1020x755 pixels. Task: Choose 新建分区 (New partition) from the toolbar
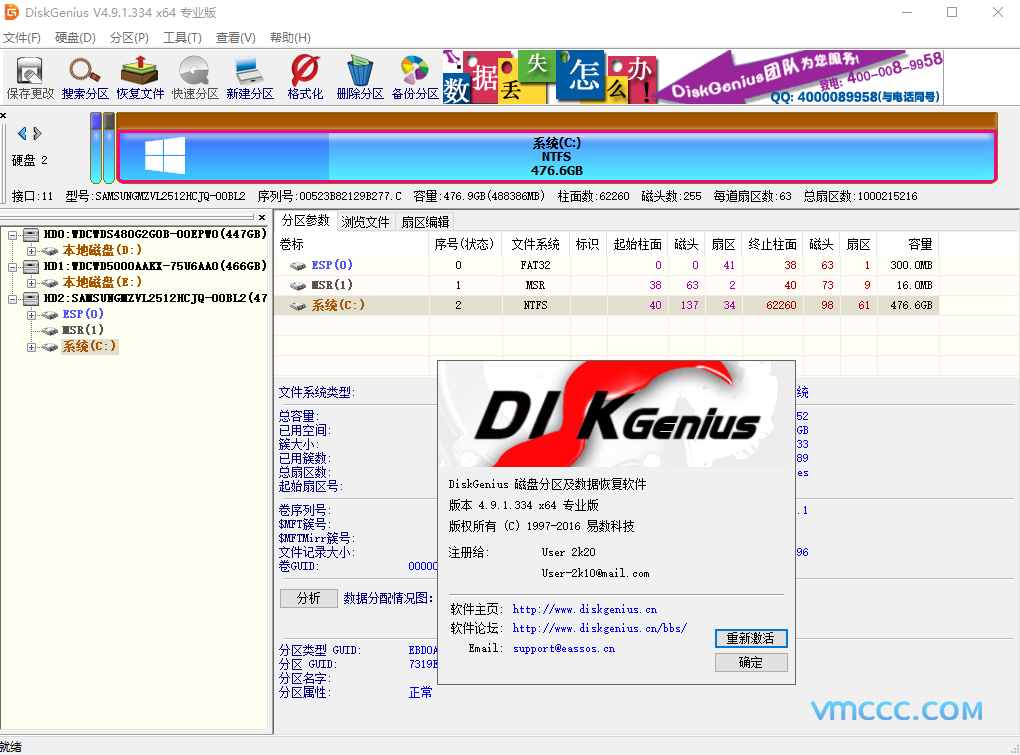click(x=250, y=77)
